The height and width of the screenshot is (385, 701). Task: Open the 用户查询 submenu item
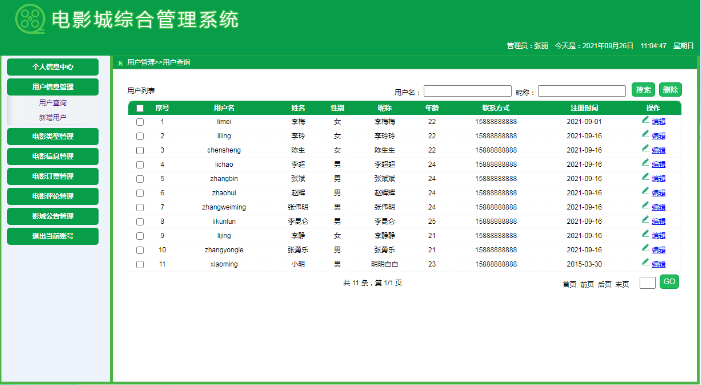(x=53, y=103)
